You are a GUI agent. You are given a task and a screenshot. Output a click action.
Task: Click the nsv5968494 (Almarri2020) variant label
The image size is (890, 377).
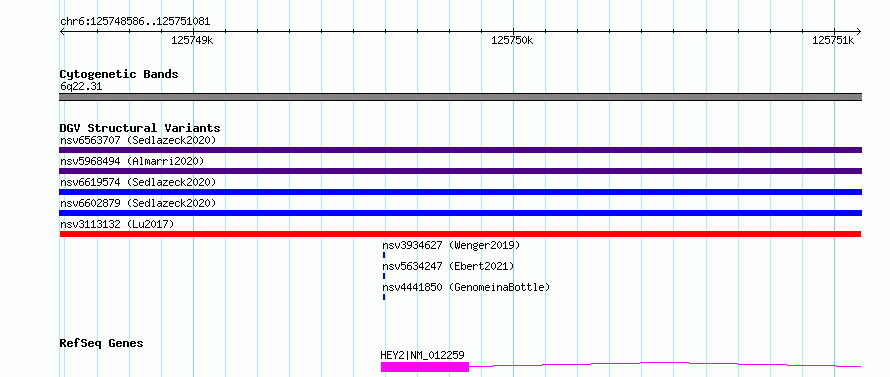pyautogui.click(x=132, y=161)
